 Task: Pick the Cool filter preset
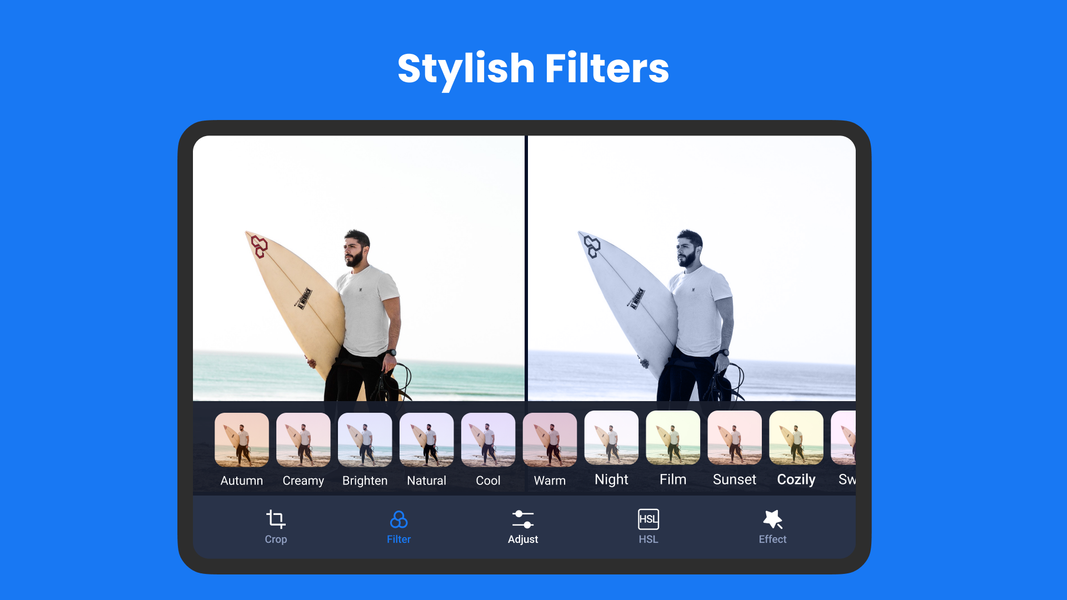coord(488,440)
